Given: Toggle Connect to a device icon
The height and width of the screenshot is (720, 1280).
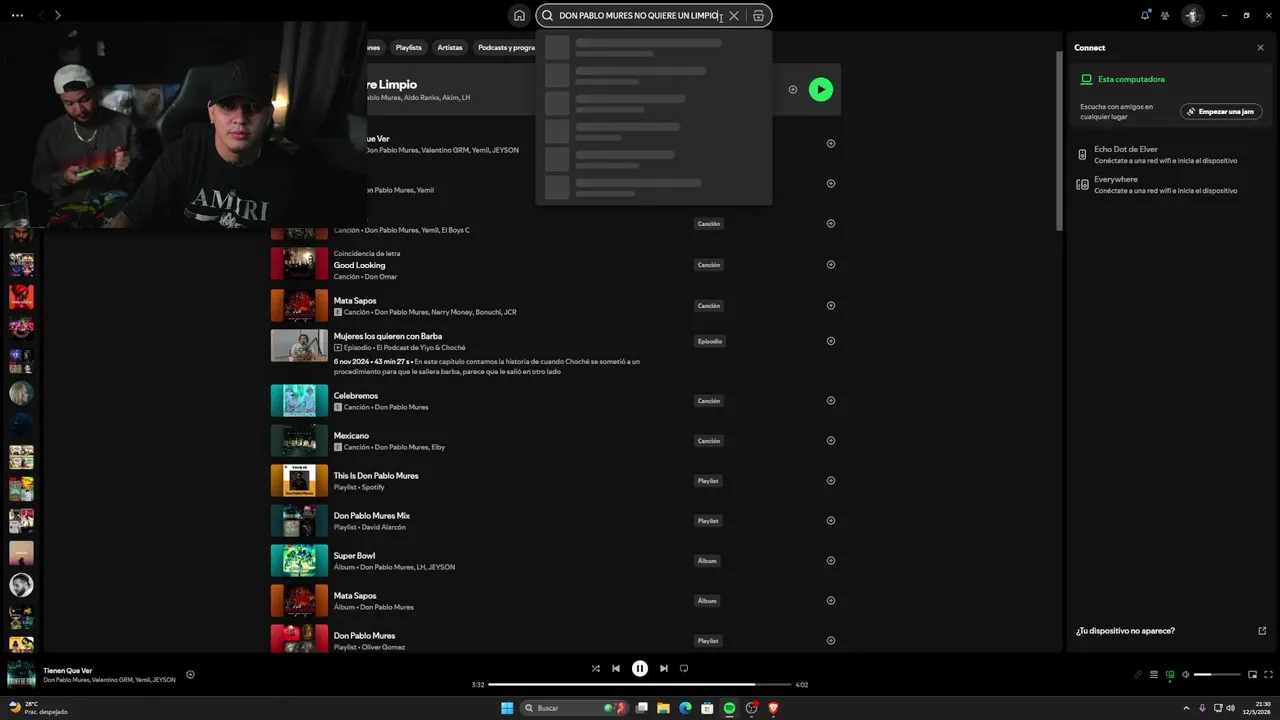Looking at the screenshot, I should (x=1170, y=675).
